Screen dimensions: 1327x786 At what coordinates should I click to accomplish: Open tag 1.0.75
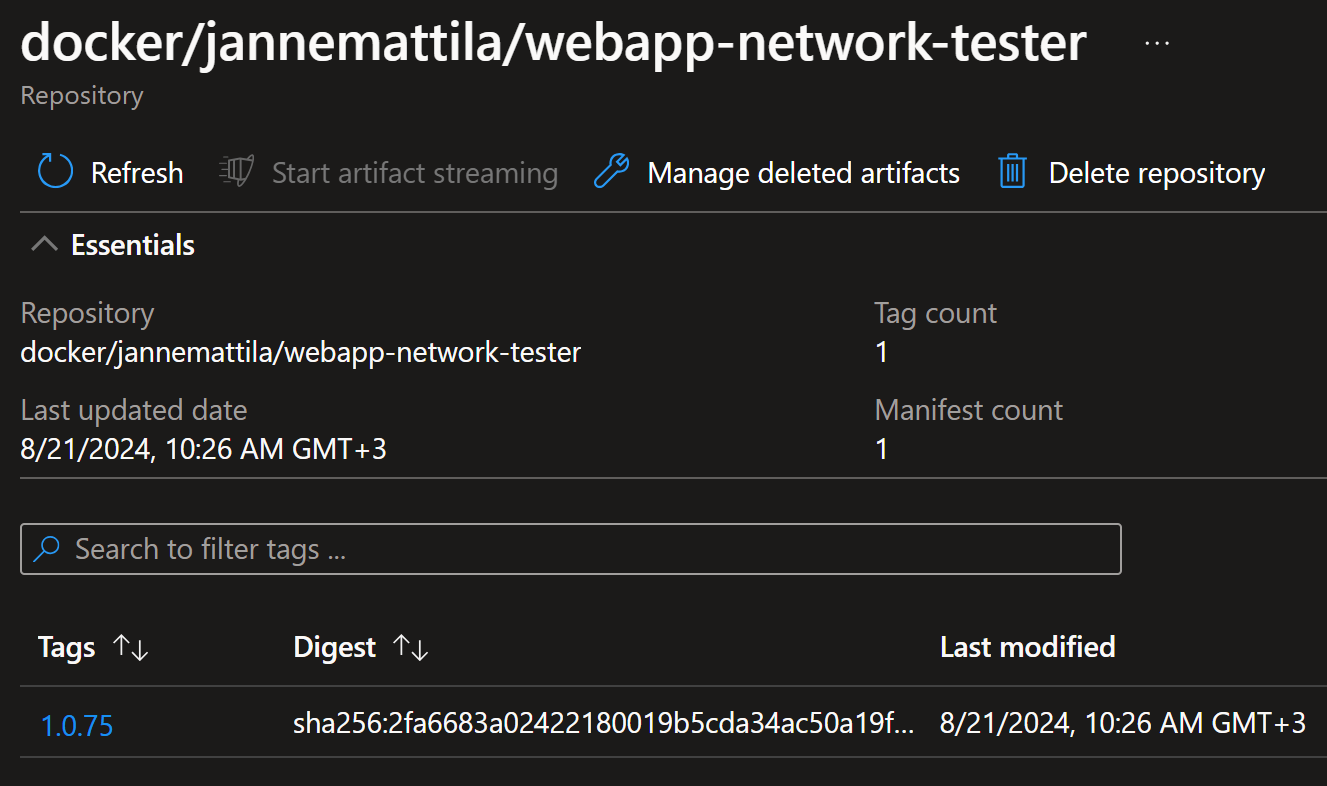[77, 725]
